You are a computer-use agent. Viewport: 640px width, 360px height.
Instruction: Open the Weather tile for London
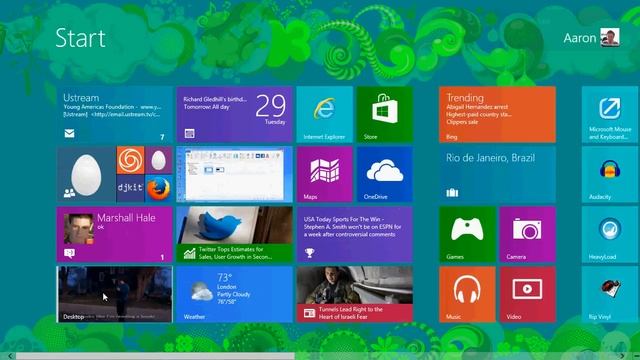point(234,294)
